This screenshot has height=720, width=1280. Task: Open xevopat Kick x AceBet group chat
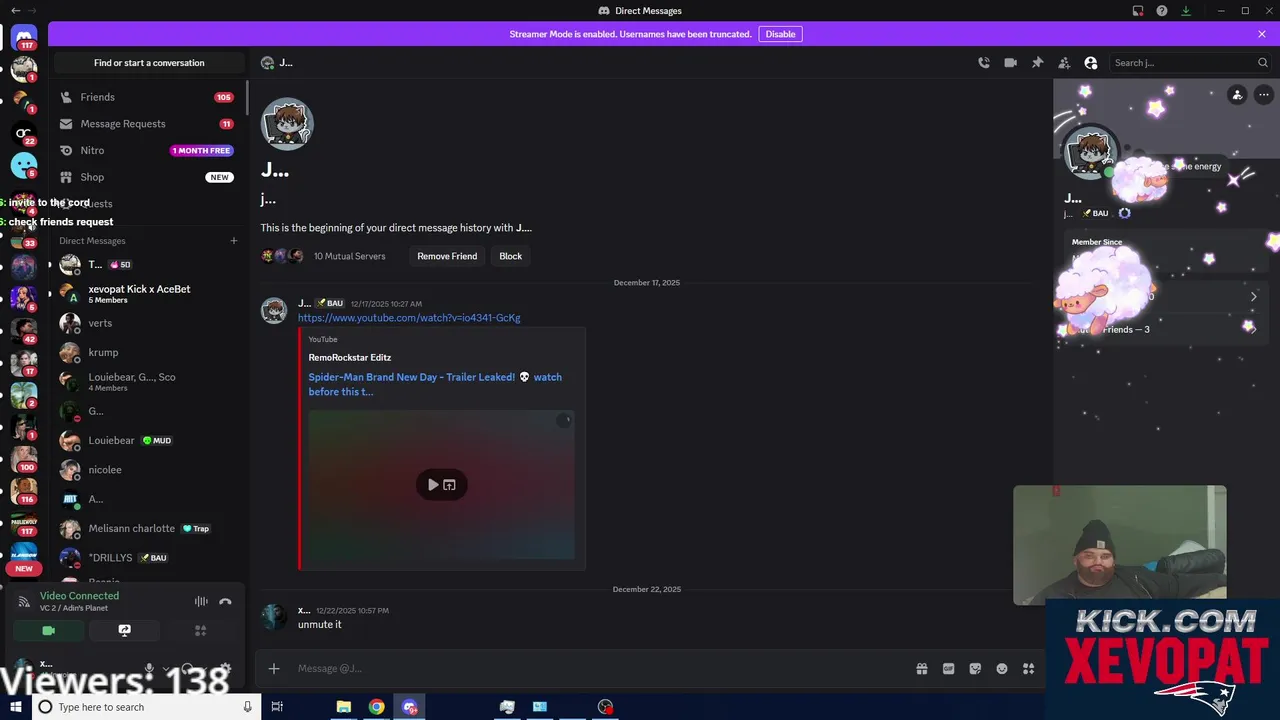point(148,294)
